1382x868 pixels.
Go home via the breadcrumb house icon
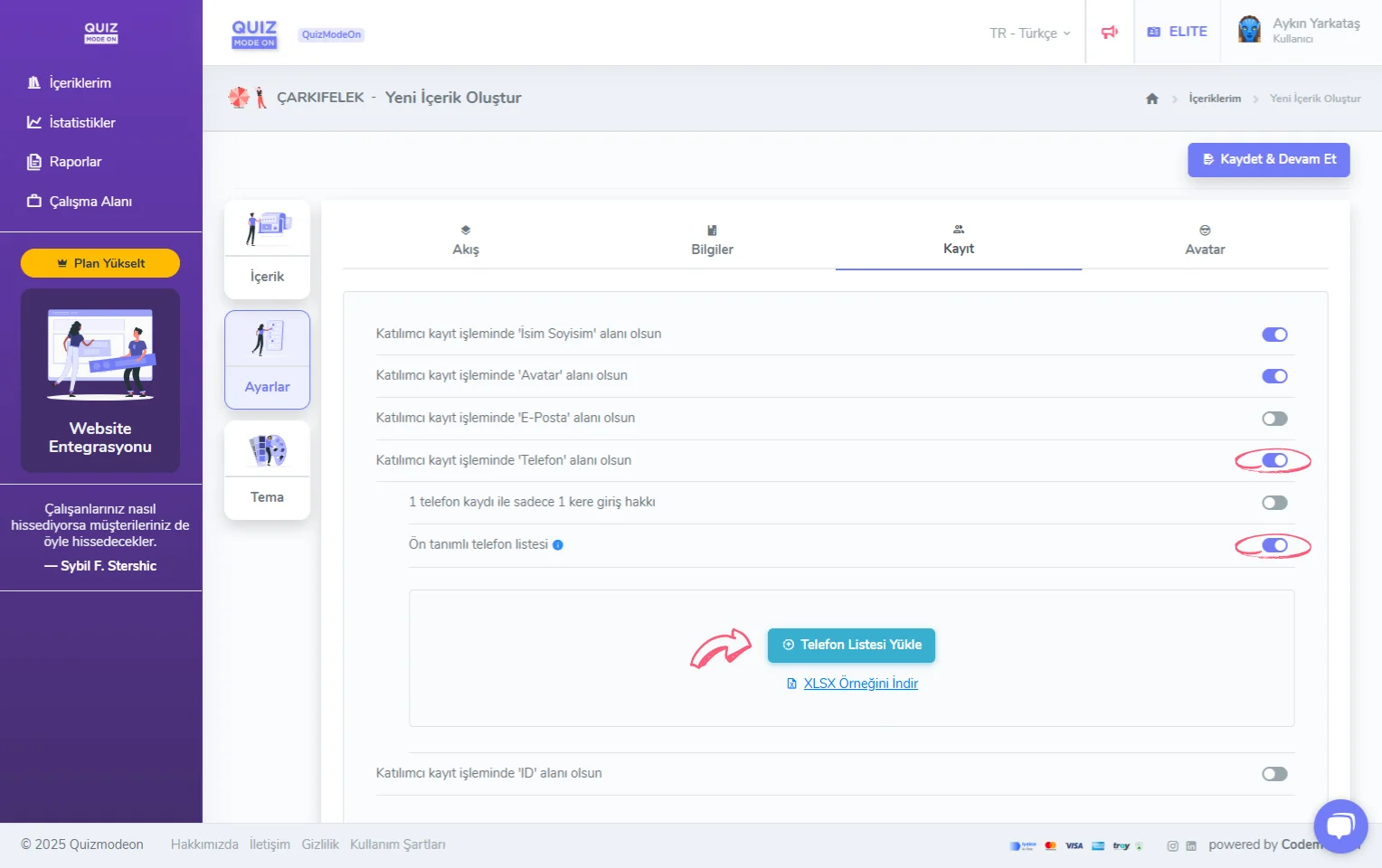point(1152,99)
